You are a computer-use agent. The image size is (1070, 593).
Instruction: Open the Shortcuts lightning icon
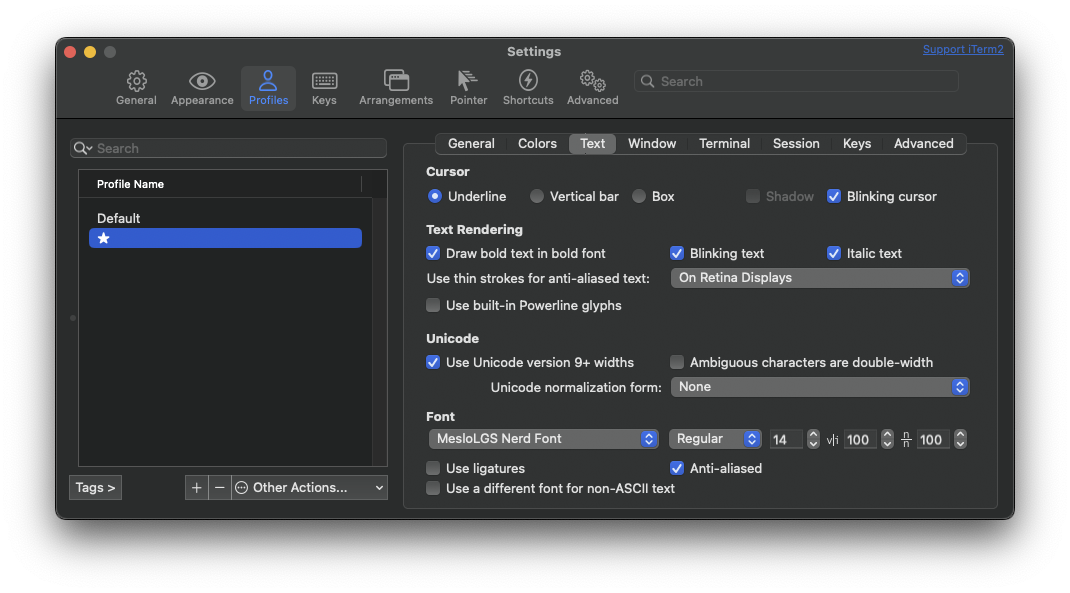pos(527,81)
